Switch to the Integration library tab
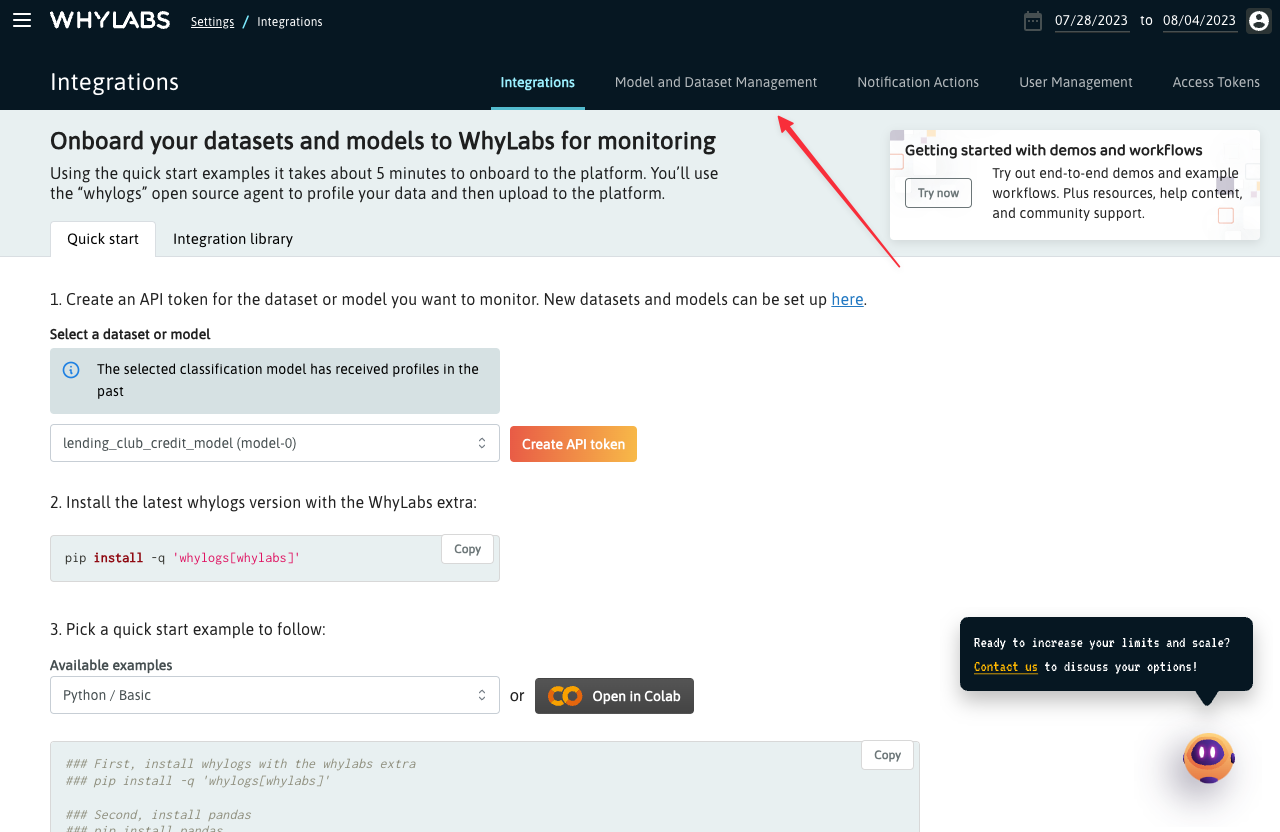This screenshot has height=832, width=1280. 232,239
